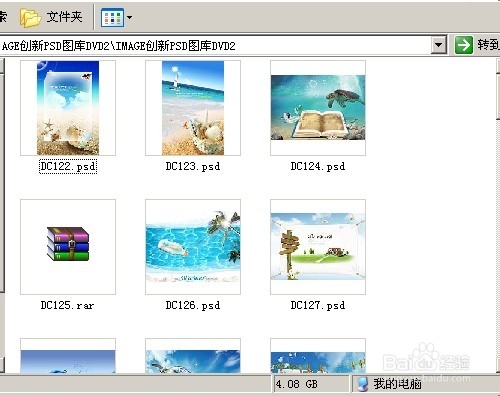The width and height of the screenshot is (500, 396).
Task: Click the DC125.rar file name
Action: tap(67, 305)
